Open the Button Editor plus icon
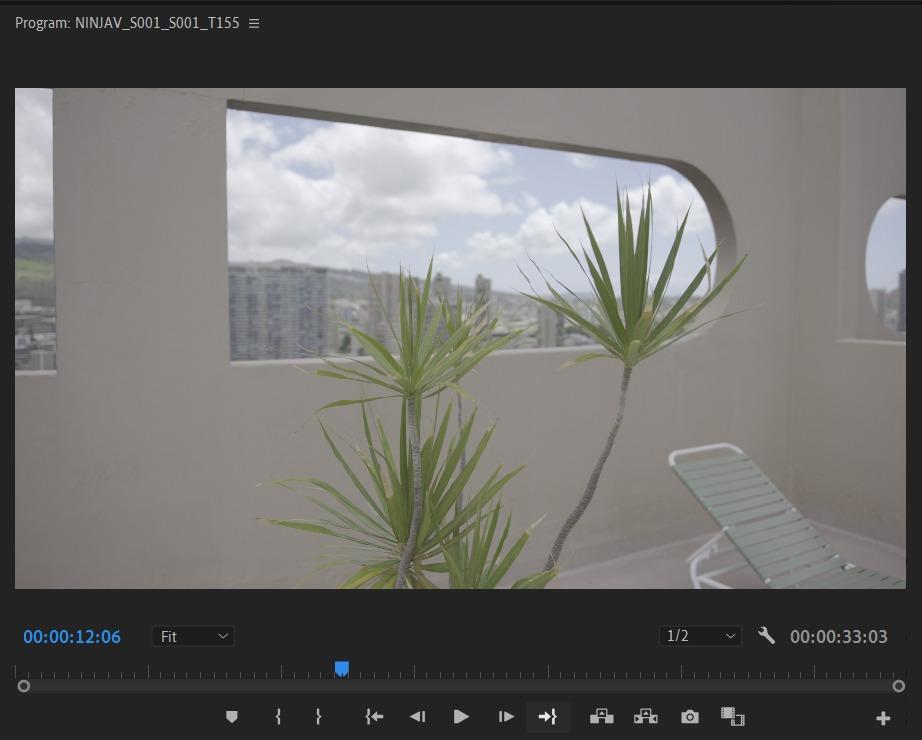The height and width of the screenshot is (740, 922). click(883, 718)
